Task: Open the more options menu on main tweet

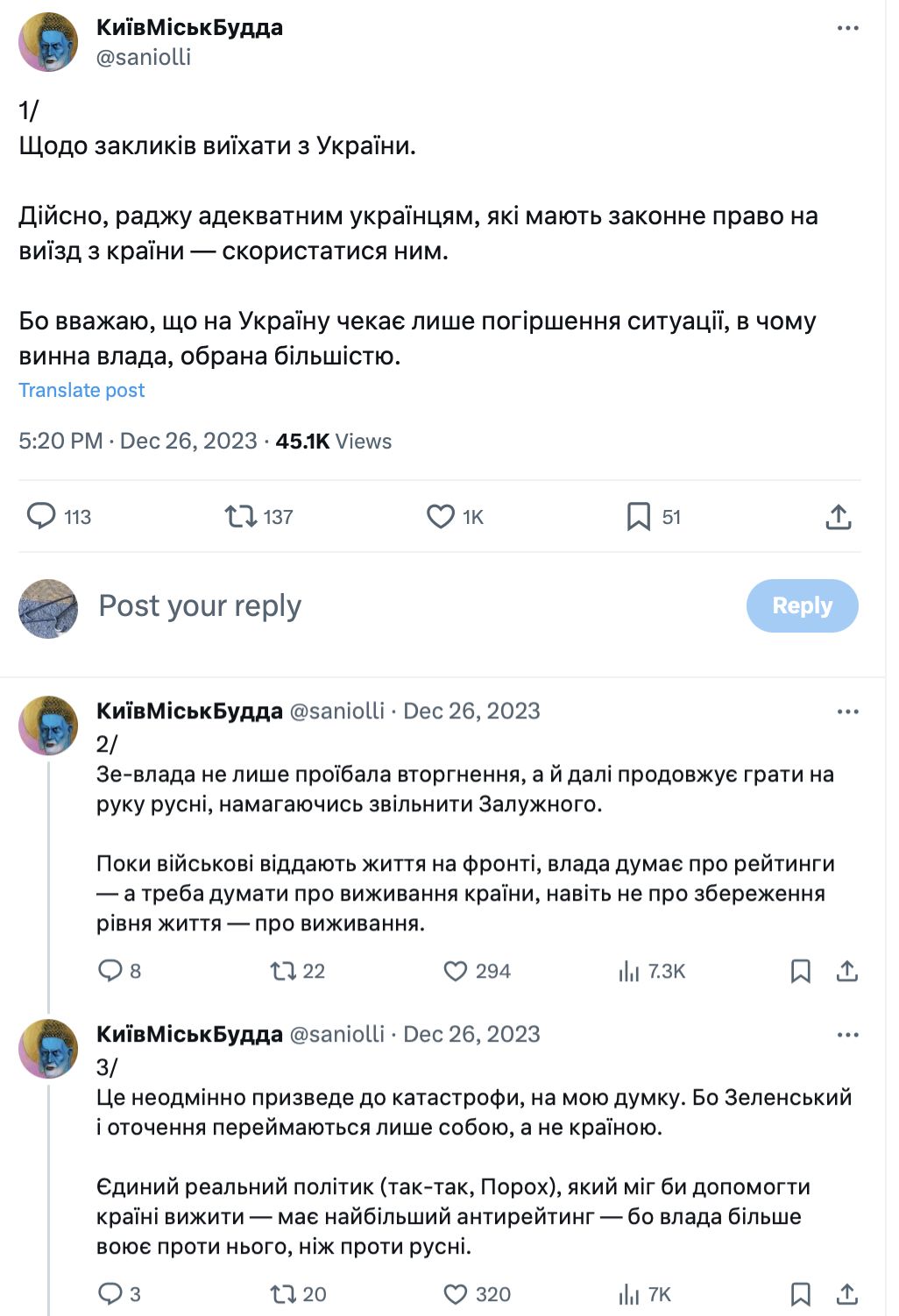Action: coord(846,28)
